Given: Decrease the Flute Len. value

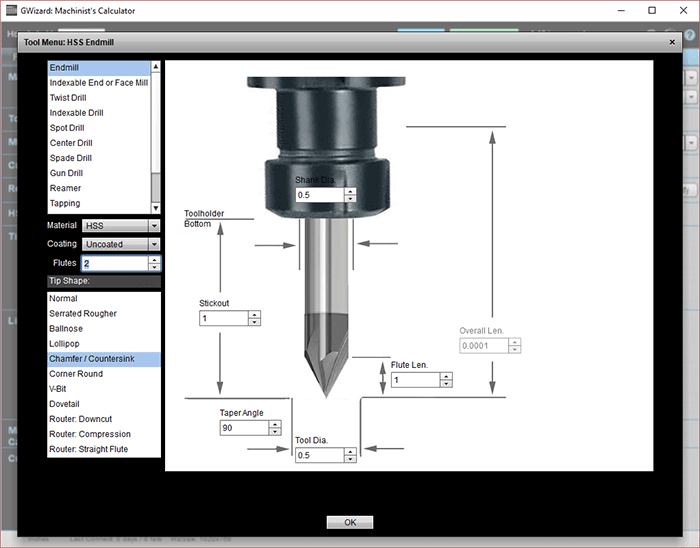Looking at the screenshot, I should [x=446, y=384].
